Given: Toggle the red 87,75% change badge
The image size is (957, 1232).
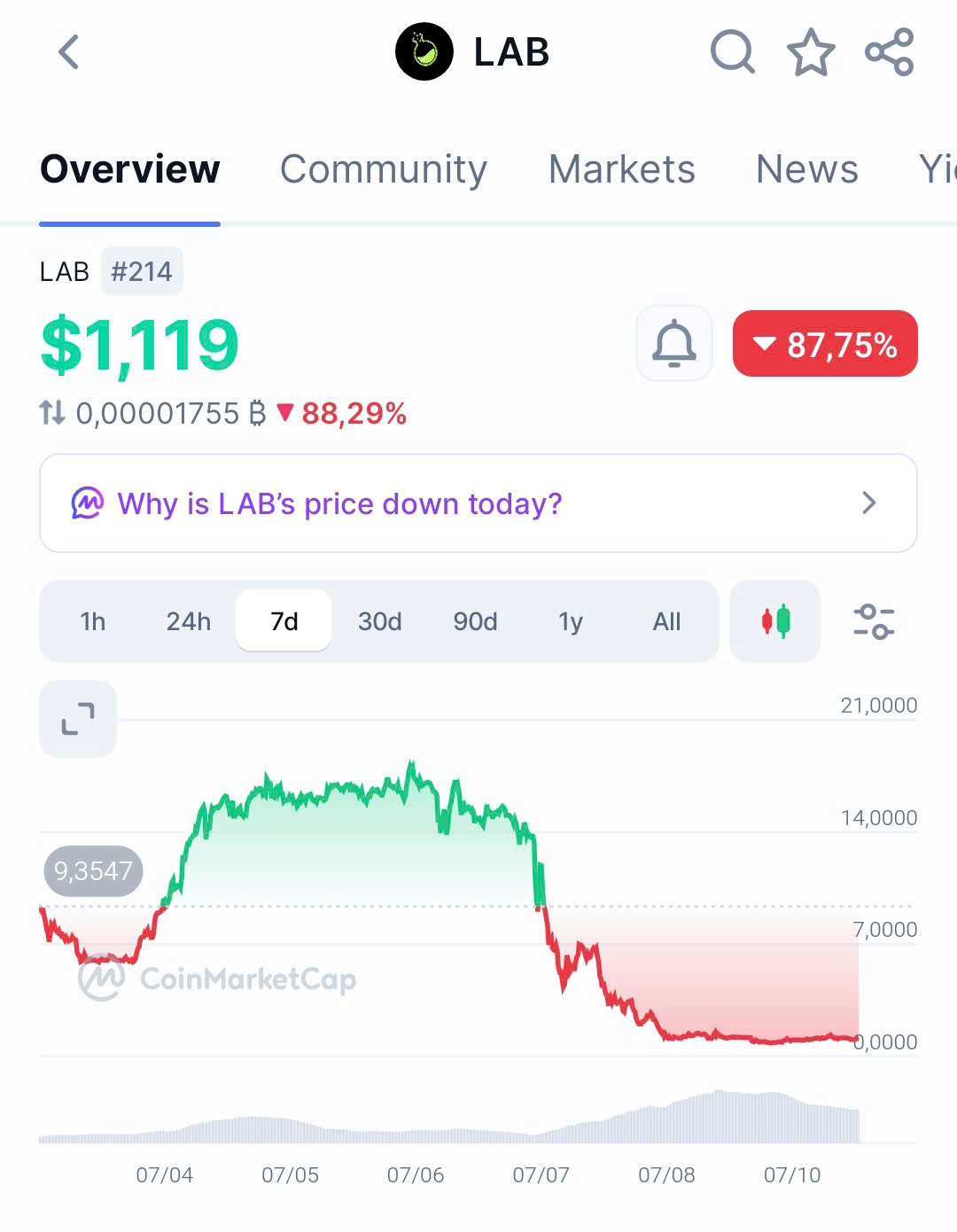Looking at the screenshot, I should coord(825,344).
